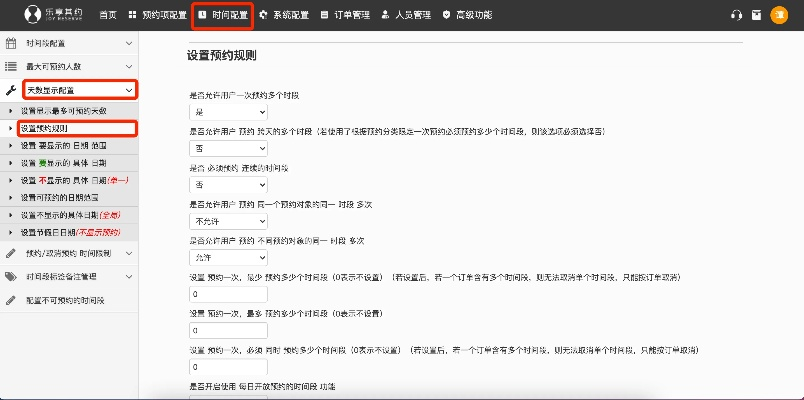804x400 pixels.
Task: Click tags icon beside 时间段标签备注管理
Action: click(11, 277)
